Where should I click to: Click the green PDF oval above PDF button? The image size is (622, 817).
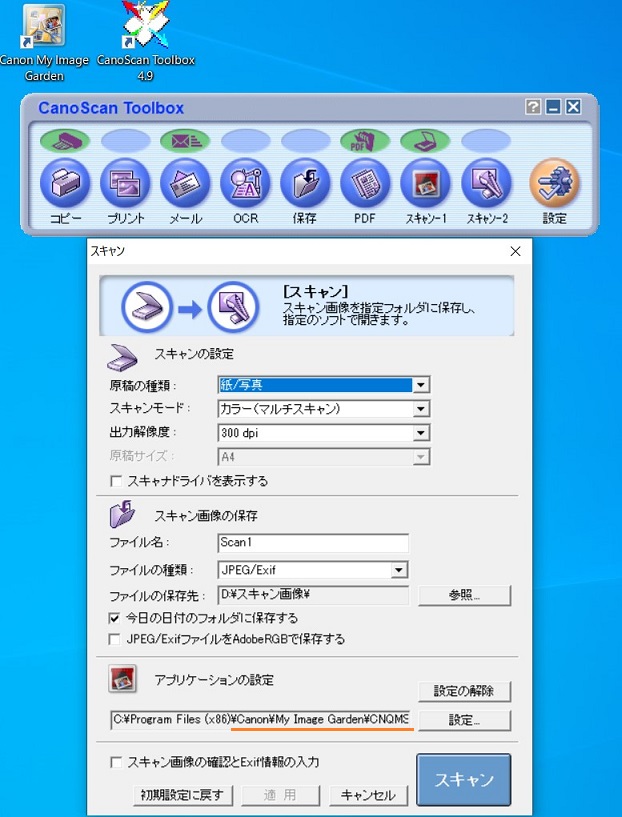(365, 141)
